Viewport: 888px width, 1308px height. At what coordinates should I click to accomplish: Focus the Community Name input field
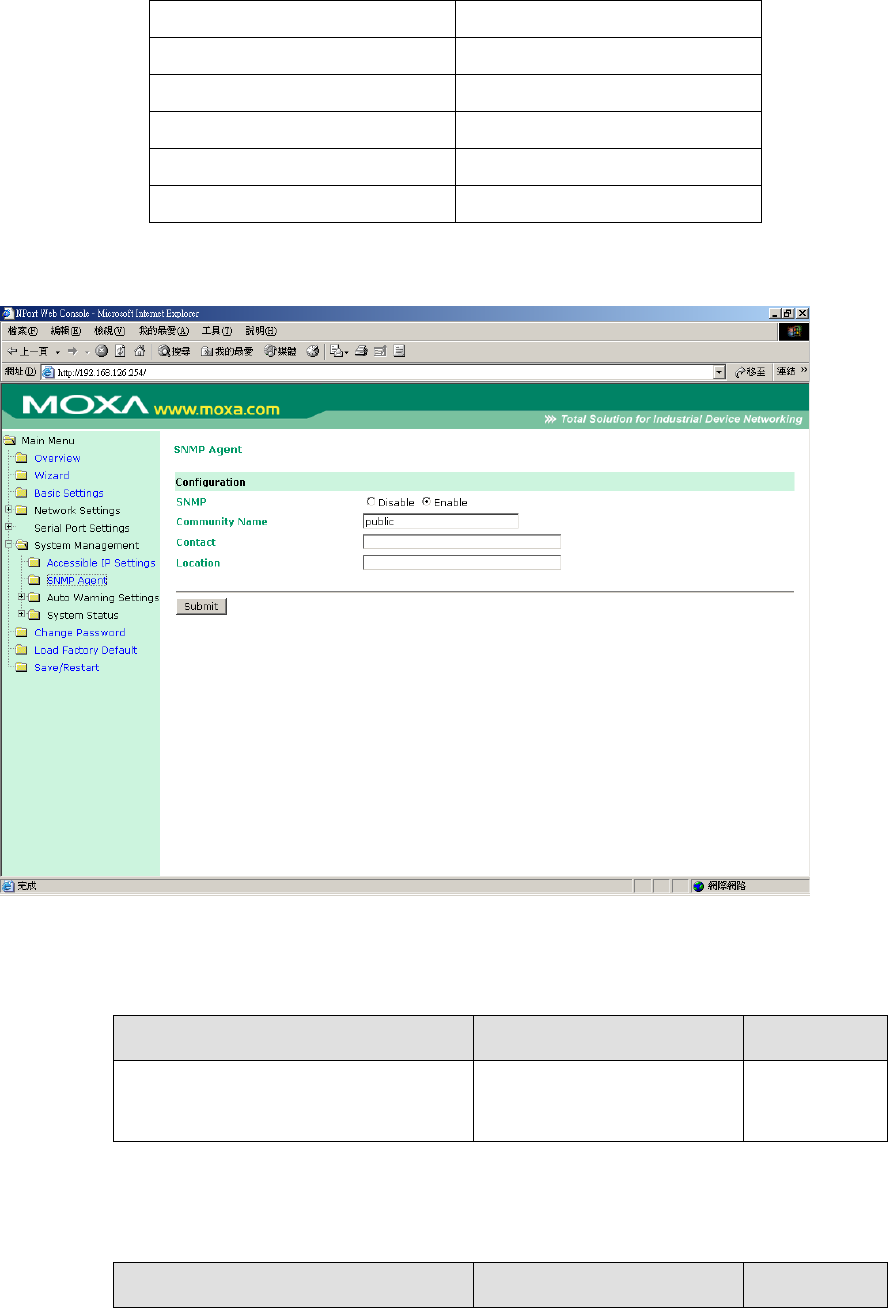tap(441, 520)
